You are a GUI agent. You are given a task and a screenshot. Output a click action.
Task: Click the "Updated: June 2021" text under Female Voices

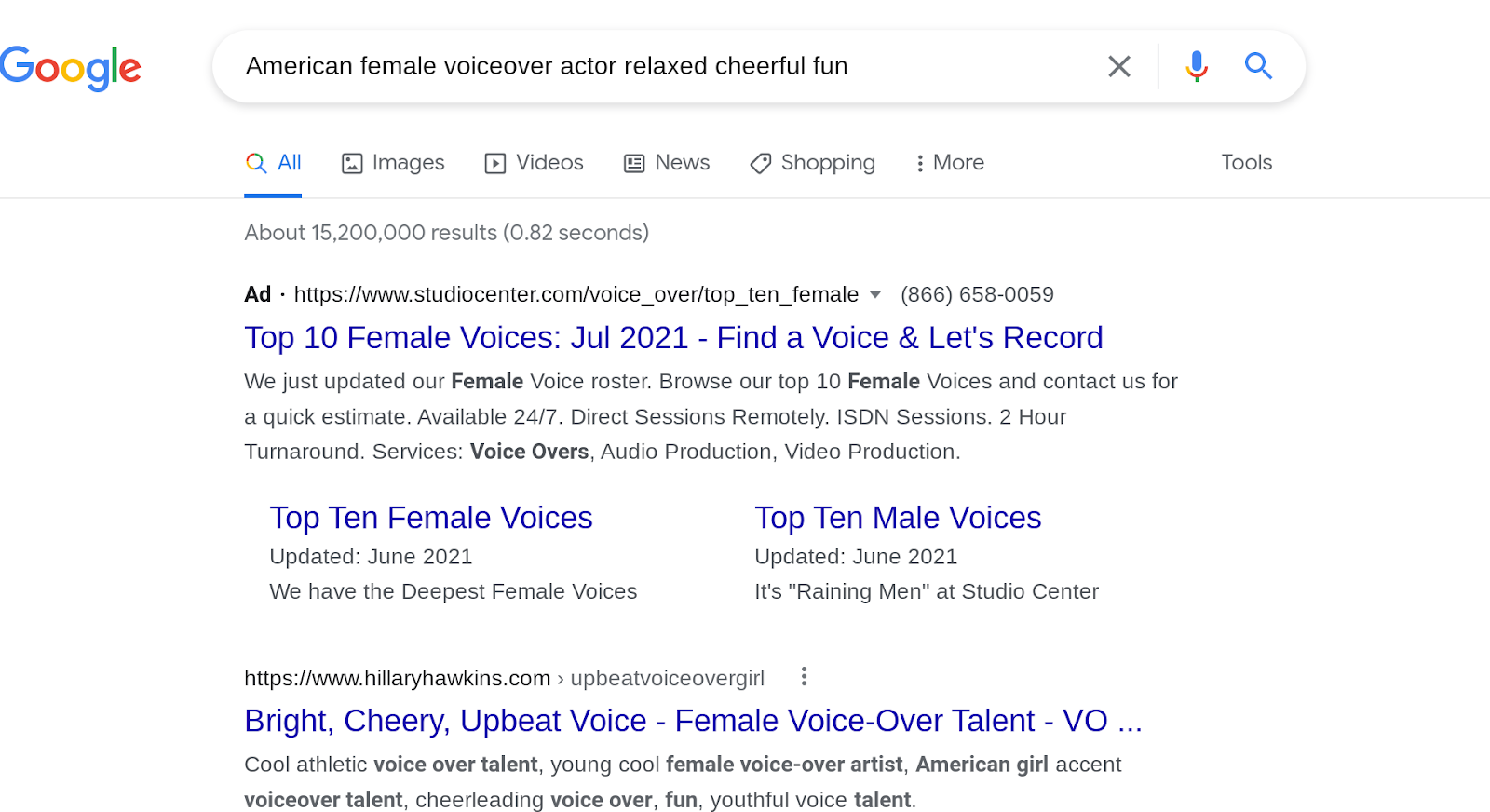(371, 557)
